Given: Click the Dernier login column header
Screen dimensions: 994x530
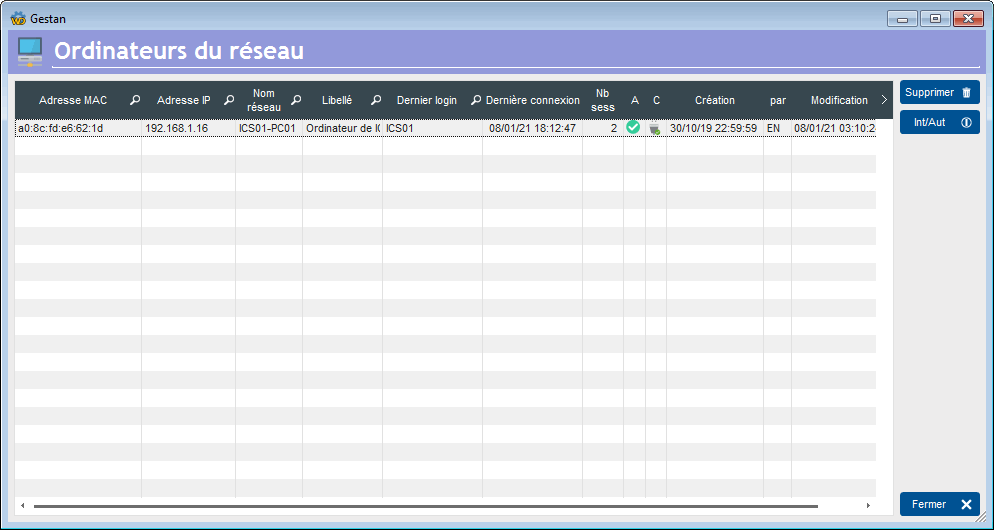Looking at the screenshot, I should (426, 101).
